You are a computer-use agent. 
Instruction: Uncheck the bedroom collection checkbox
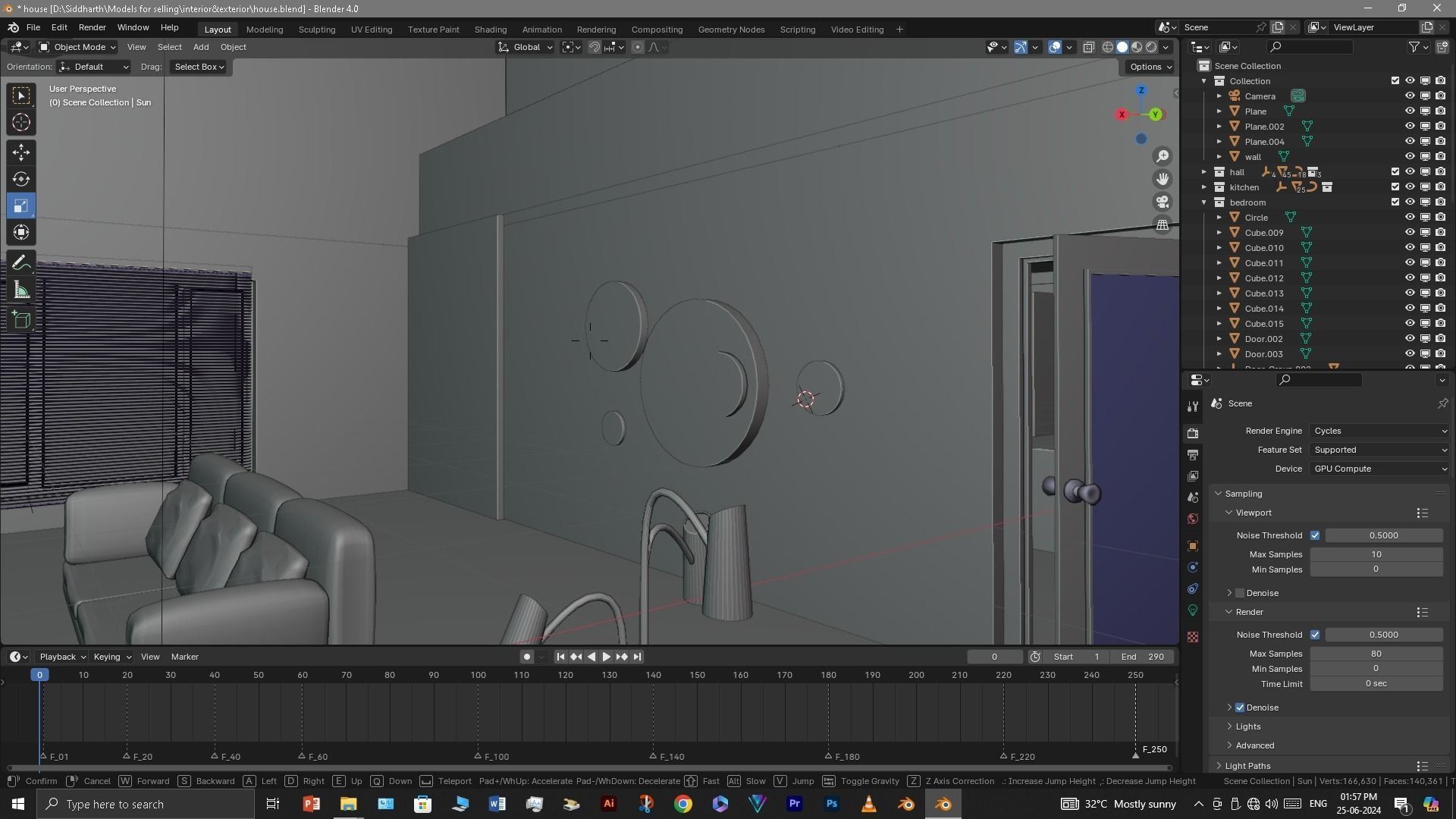[x=1395, y=202]
